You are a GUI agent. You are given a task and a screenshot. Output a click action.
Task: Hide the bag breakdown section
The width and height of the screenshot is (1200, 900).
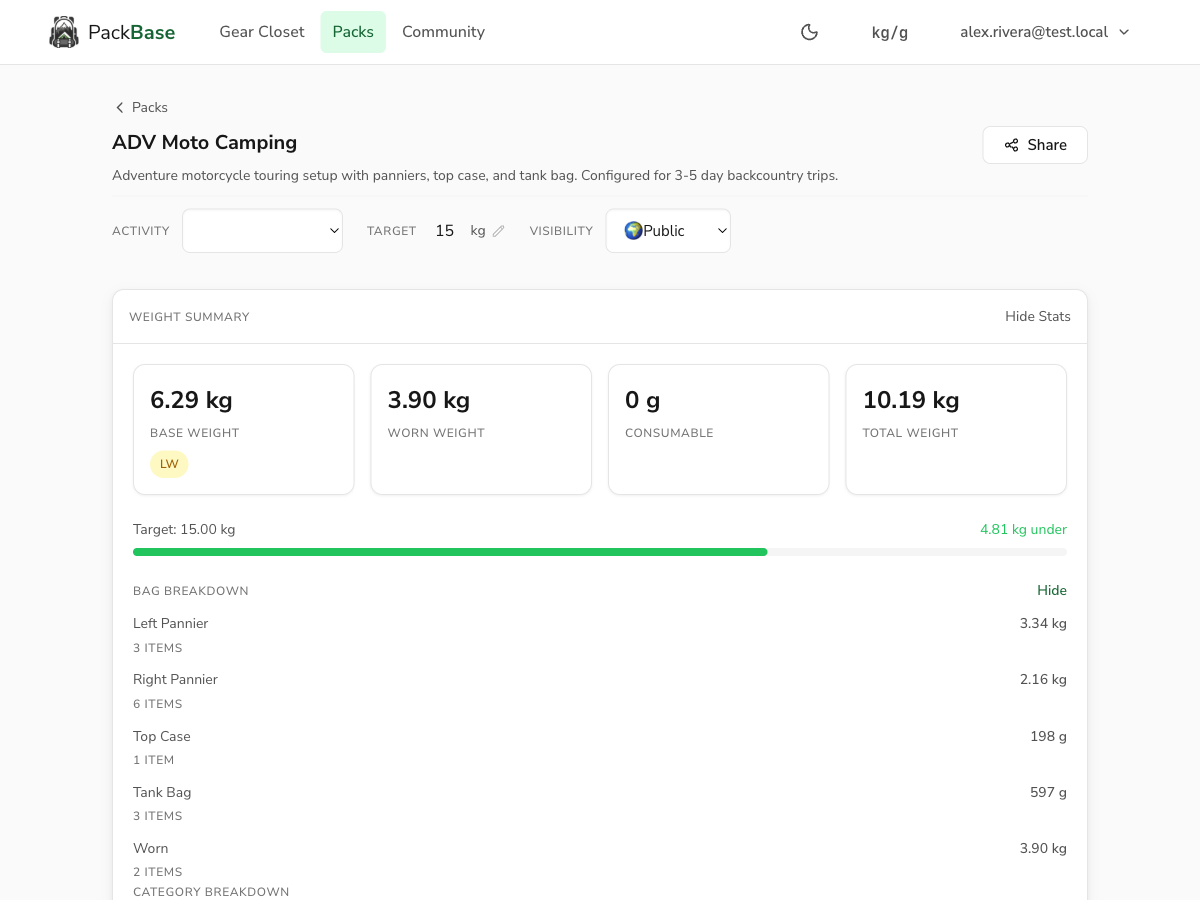[x=1051, y=590]
